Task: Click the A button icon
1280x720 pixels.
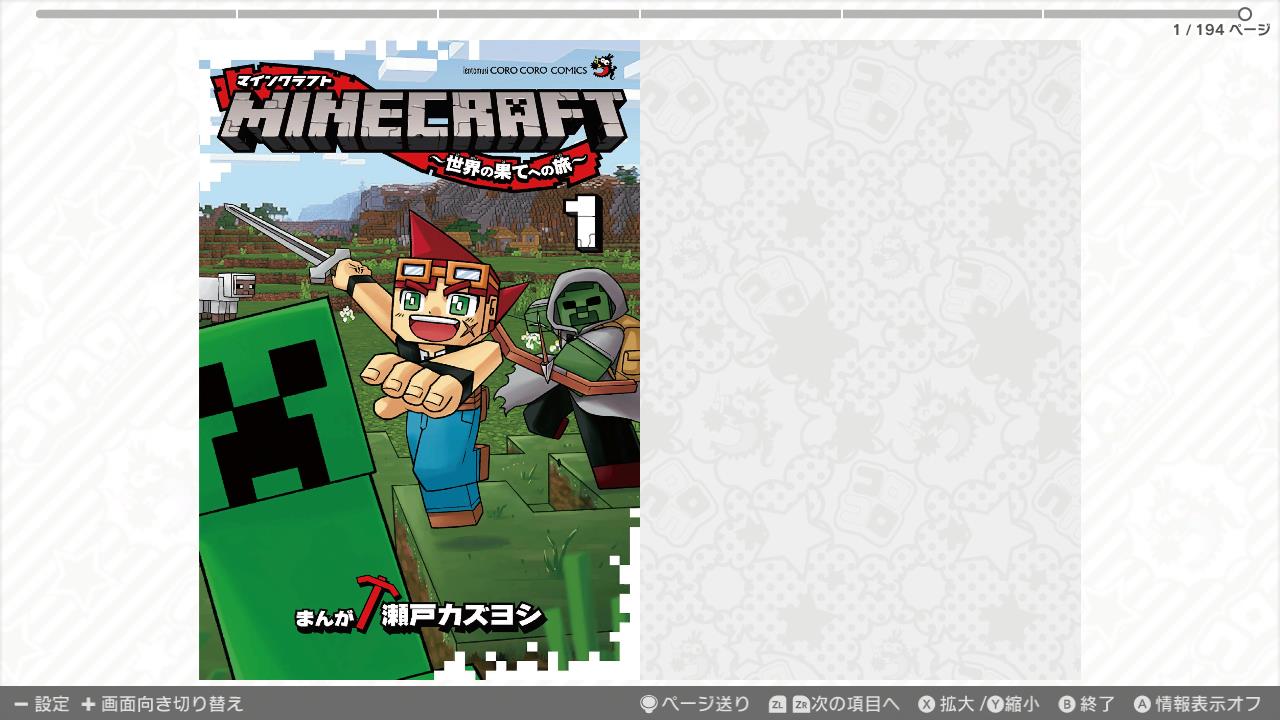Action: point(1142,704)
